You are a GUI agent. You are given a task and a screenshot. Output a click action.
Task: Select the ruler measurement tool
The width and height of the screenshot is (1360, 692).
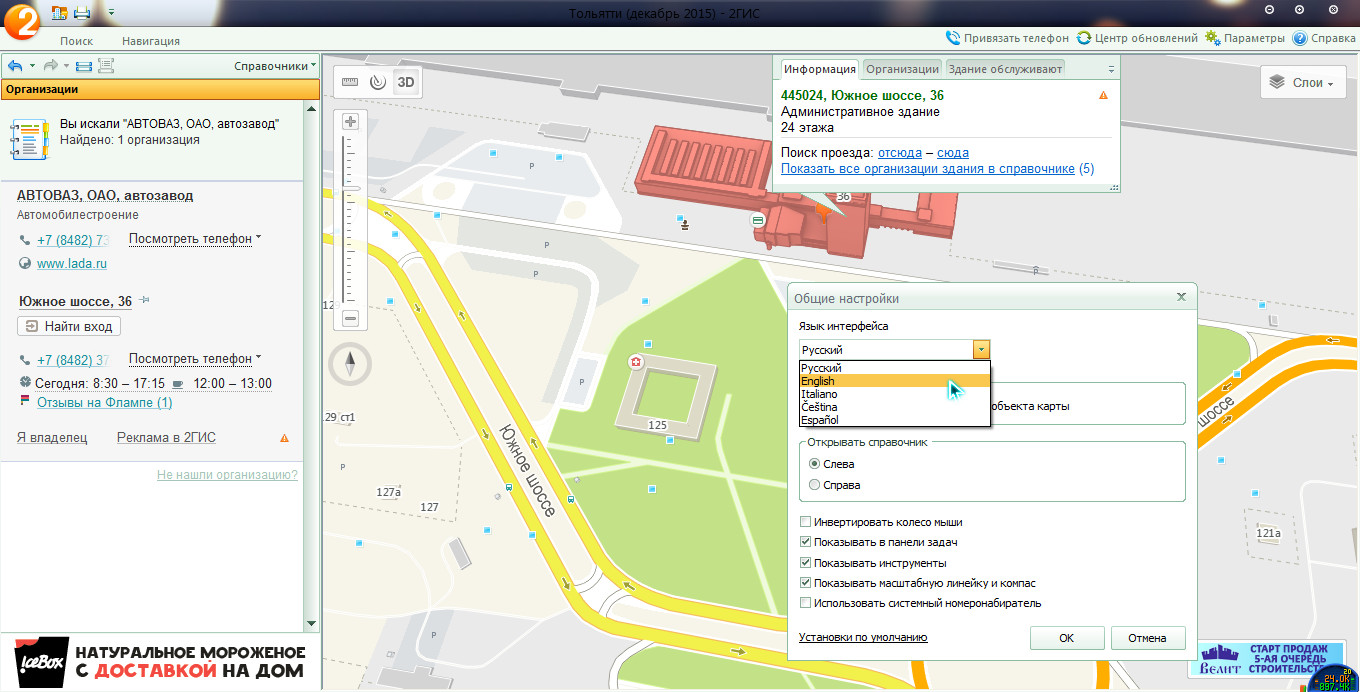tap(350, 83)
